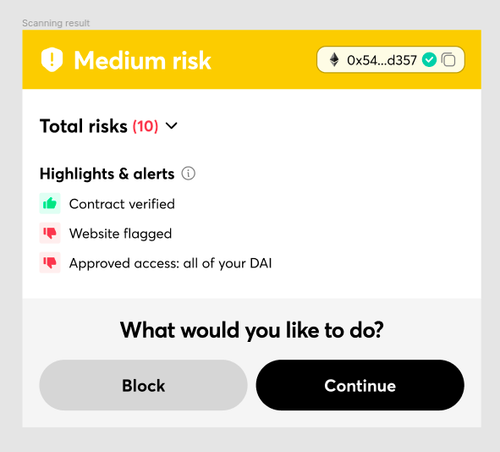
Task: Click the thumbs-down icon beside Website flagged
Action: 50,233
